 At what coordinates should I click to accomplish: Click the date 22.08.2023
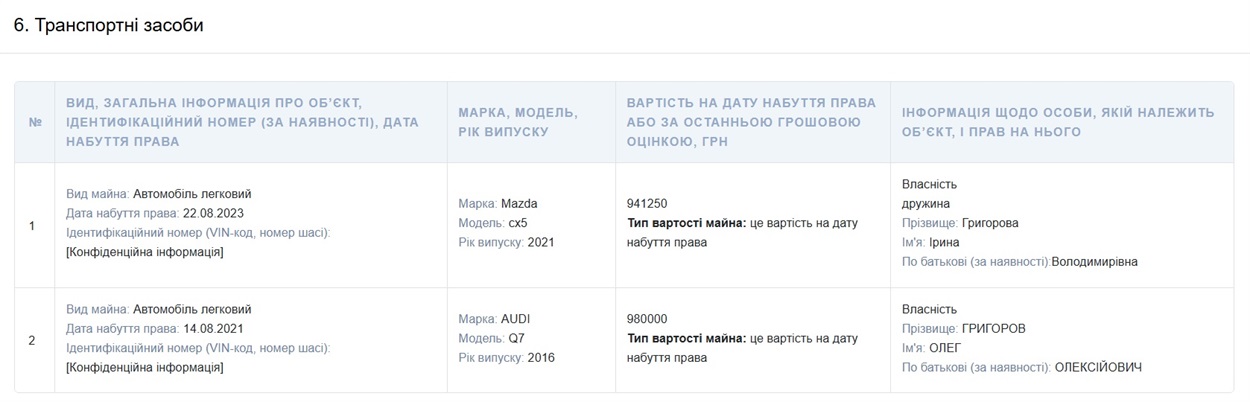213,213
